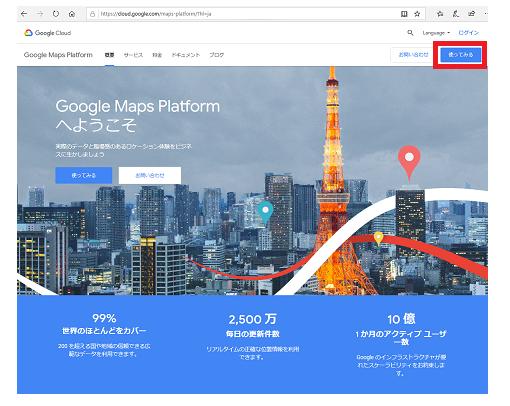
Task: Select the 概要 overview tab
Action: [109, 55]
